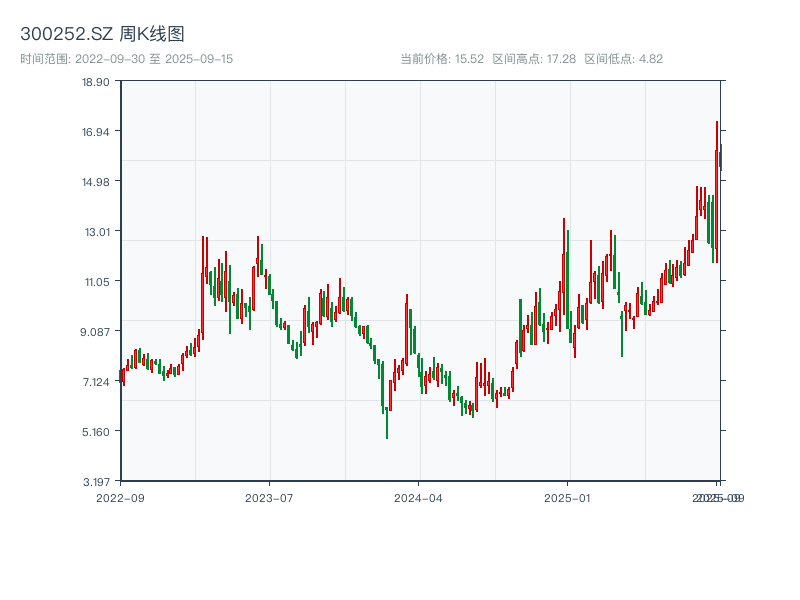Click y-axis value 9.087

tap(95, 332)
